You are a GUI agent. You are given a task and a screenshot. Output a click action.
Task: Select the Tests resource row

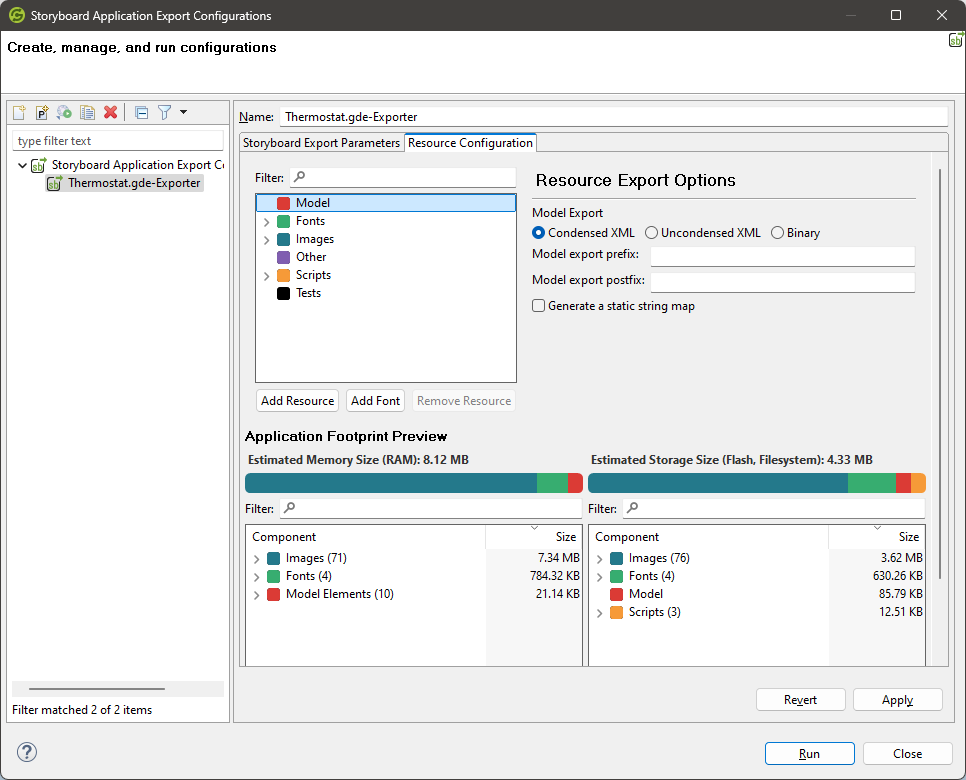pos(386,293)
